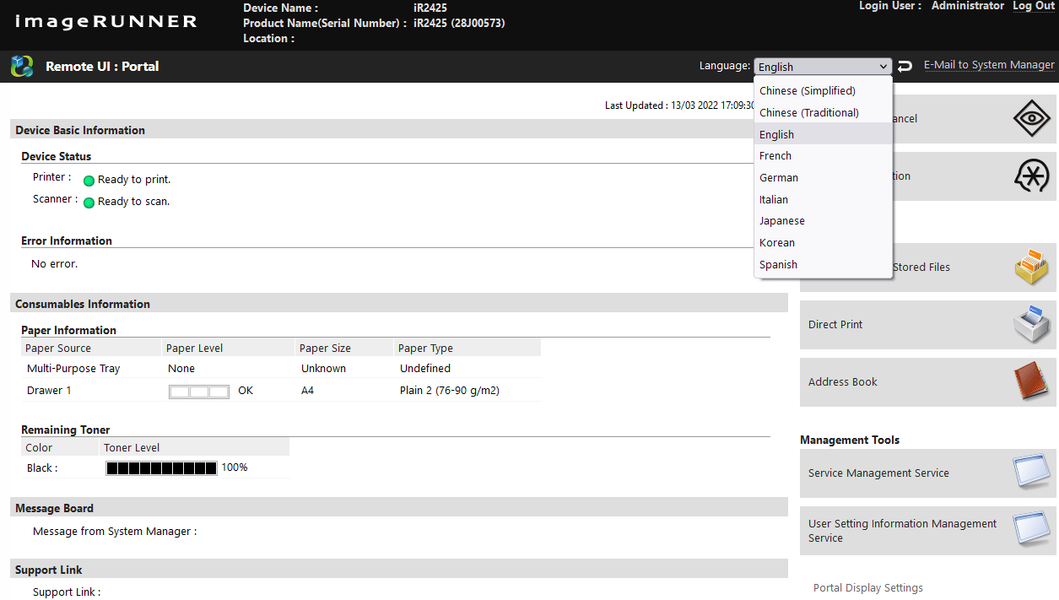This screenshot has width=1059, height=600.
Task: Click the No error message
Action: tap(54, 264)
